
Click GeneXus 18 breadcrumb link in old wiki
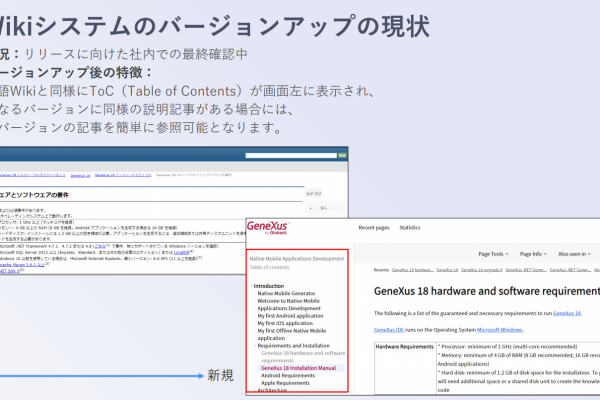[x=80, y=175]
